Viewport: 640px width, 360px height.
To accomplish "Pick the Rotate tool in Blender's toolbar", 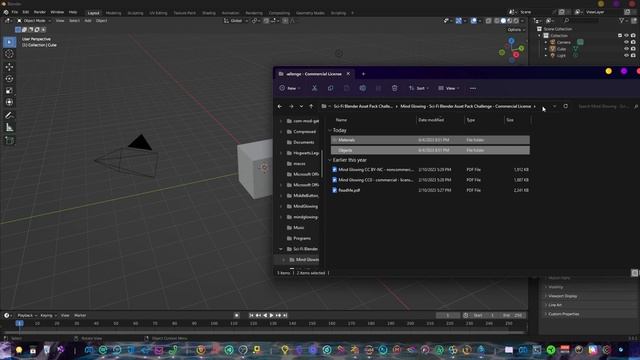I will tap(9, 78).
